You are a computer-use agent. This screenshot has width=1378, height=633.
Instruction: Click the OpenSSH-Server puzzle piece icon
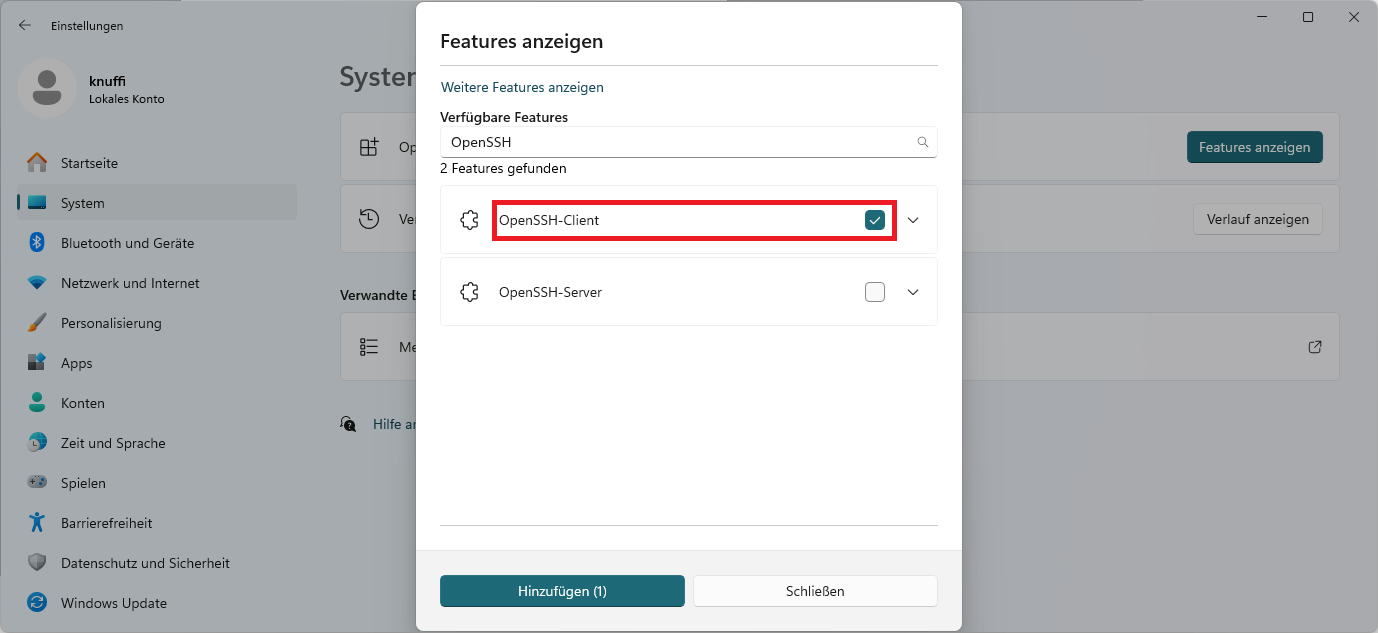468,291
